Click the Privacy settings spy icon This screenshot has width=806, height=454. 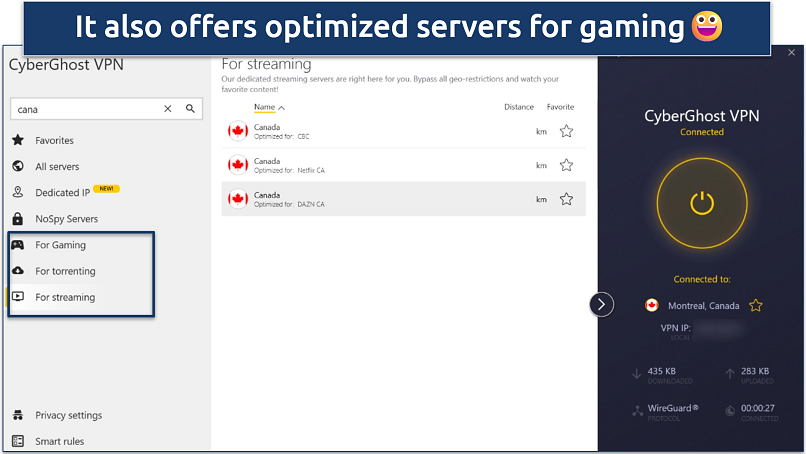coord(18,415)
